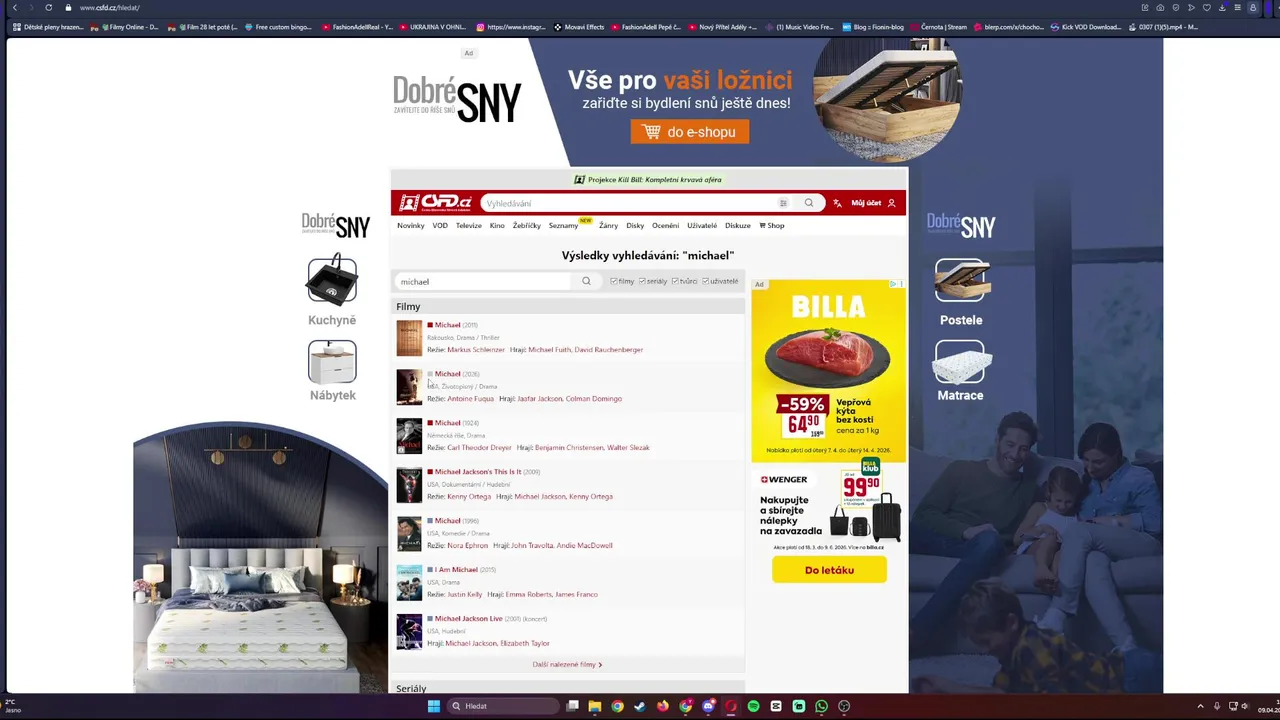Open the Žebříčky menu item
1280x720 pixels.
[527, 225]
